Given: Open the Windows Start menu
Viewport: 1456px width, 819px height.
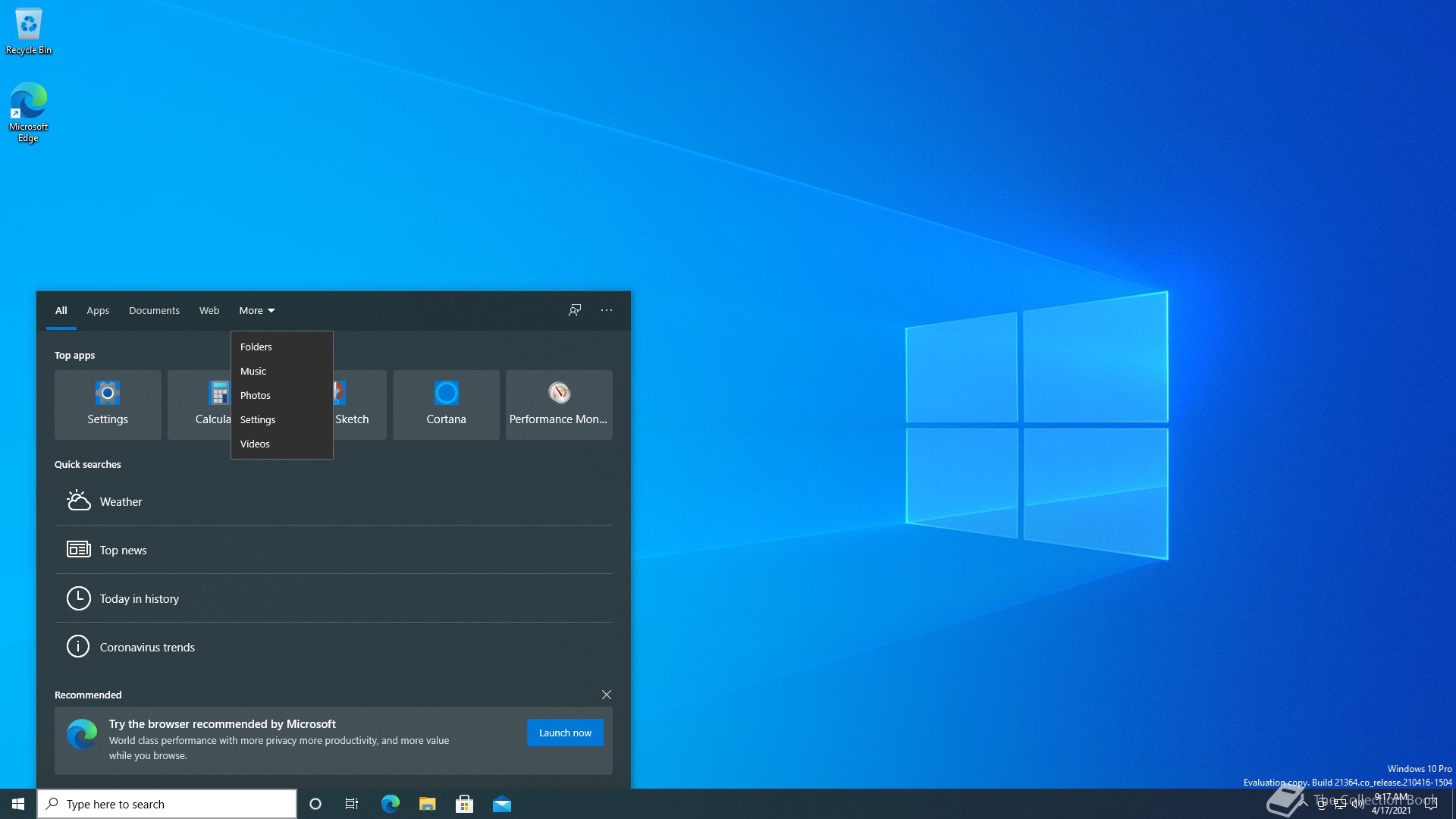Looking at the screenshot, I should pyautogui.click(x=18, y=804).
